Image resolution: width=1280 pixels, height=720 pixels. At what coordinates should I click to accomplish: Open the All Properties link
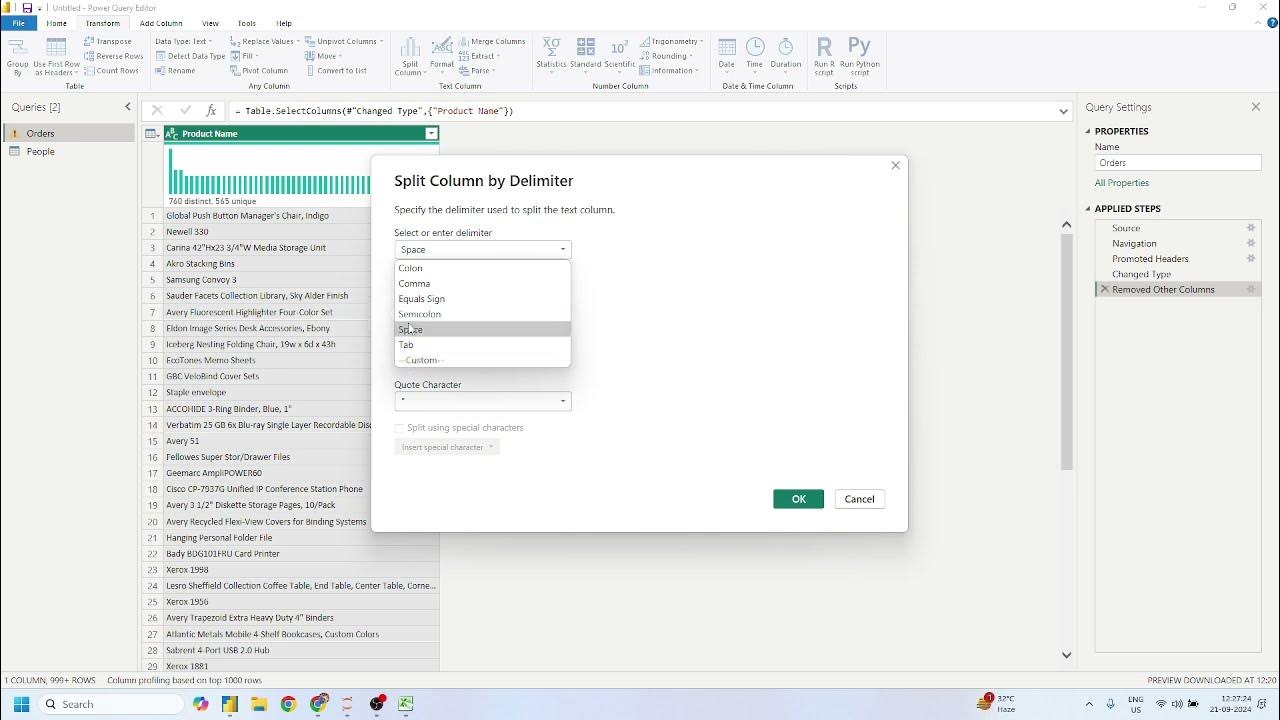coord(1122,183)
